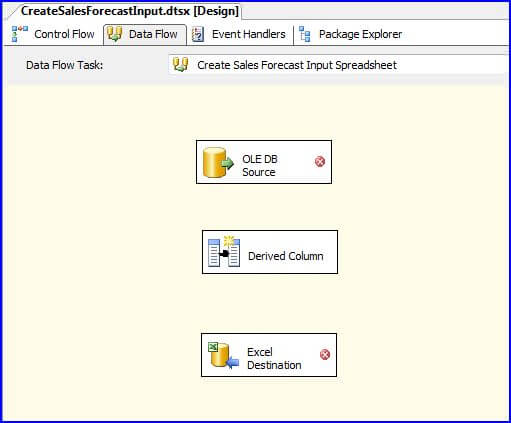Image resolution: width=511 pixels, height=423 pixels.
Task: Switch to the Control Flow tab
Action: [53, 34]
